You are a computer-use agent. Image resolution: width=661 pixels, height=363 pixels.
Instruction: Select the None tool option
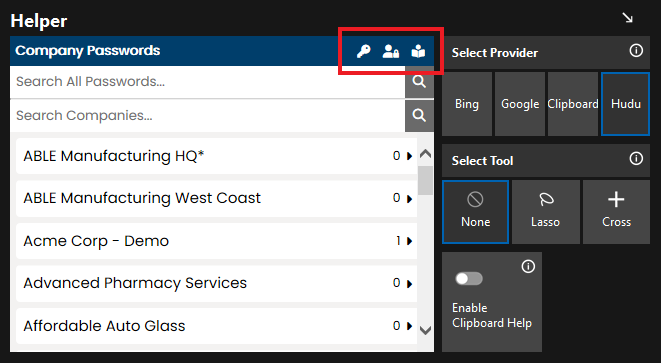click(x=476, y=212)
